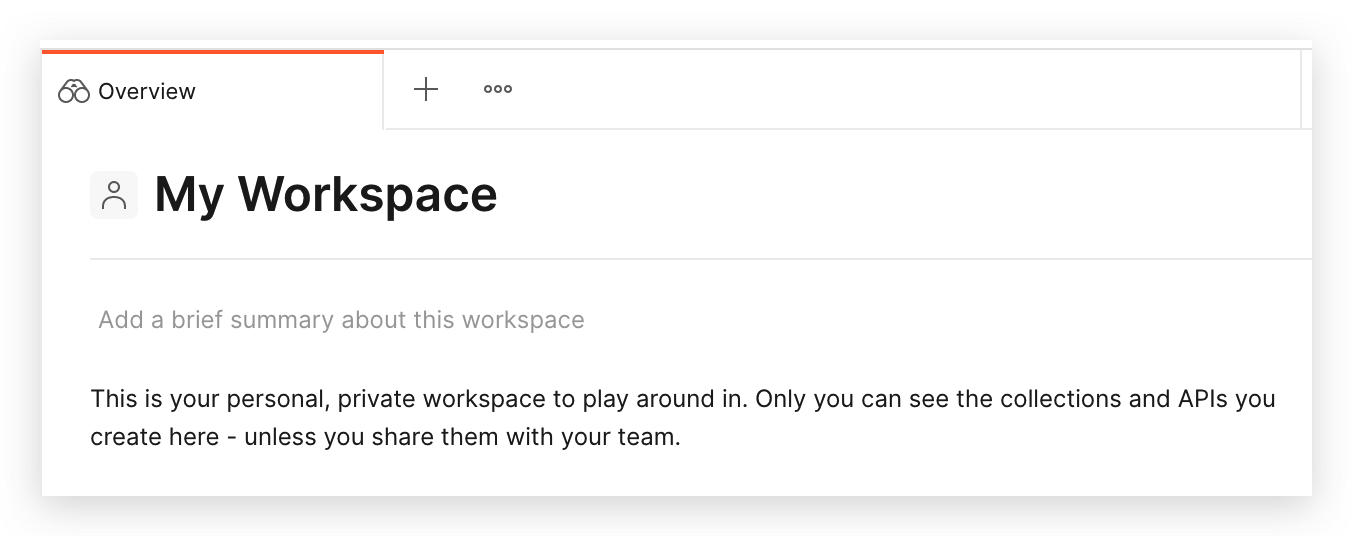Image resolution: width=1352 pixels, height=536 pixels.
Task: Click the workspace description paragraph
Action: (683, 418)
